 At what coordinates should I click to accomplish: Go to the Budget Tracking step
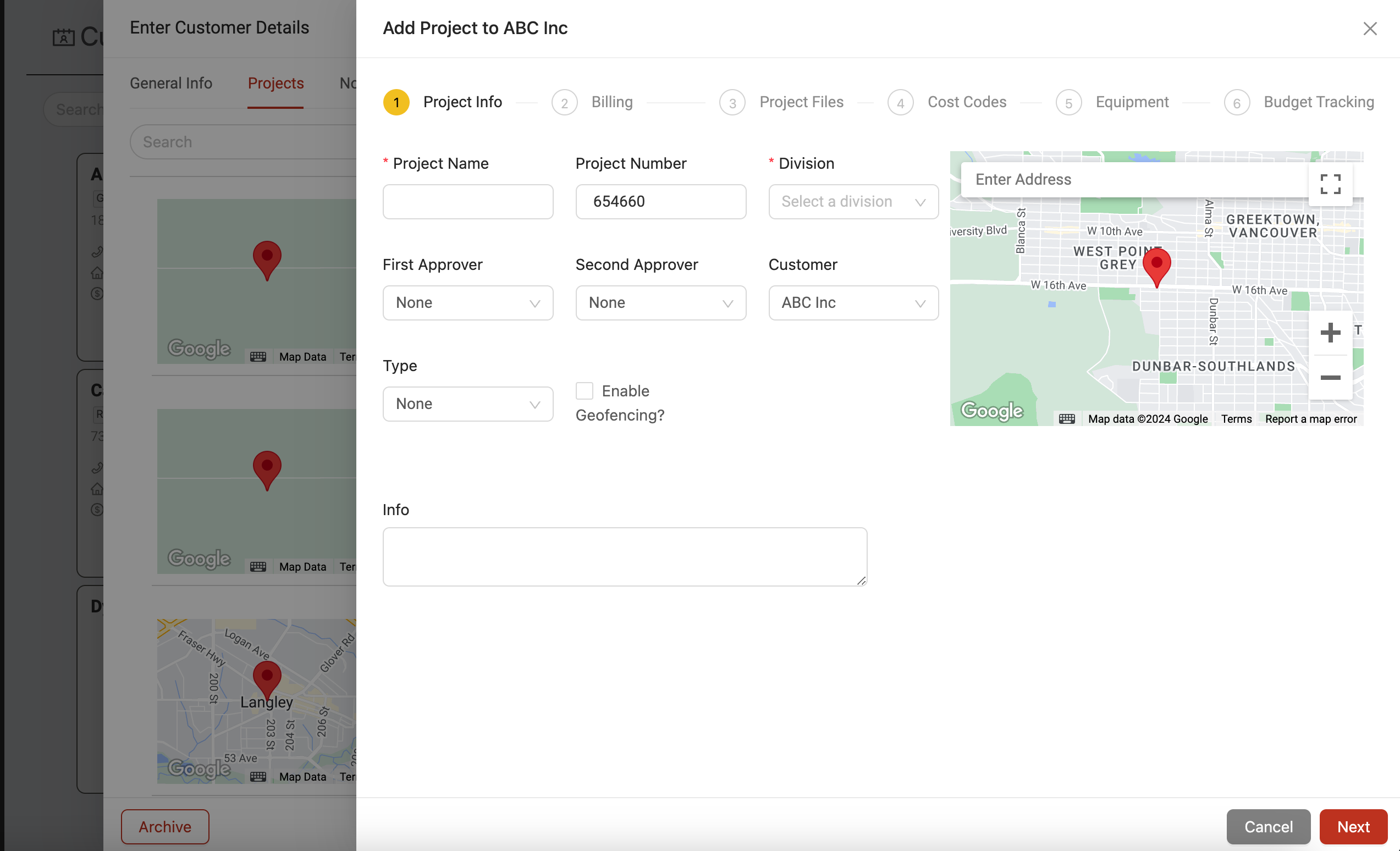point(1318,102)
